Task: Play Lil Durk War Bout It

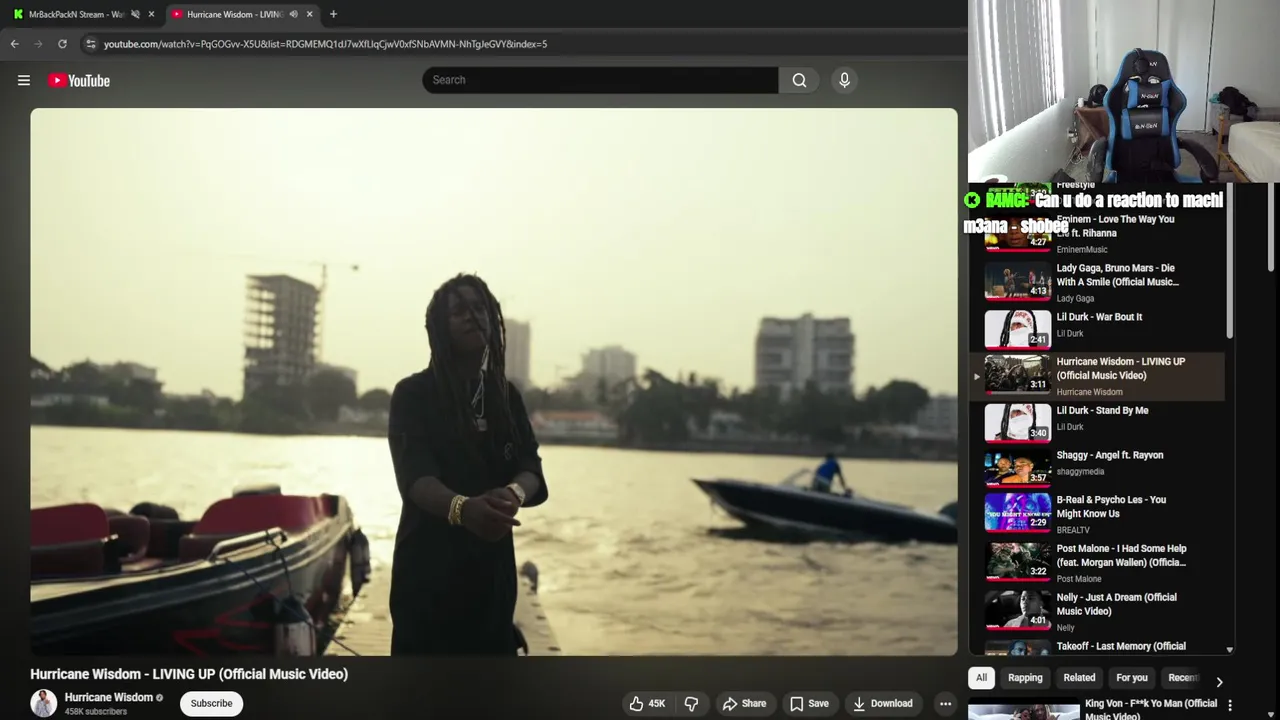Action: pyautogui.click(x=1099, y=317)
